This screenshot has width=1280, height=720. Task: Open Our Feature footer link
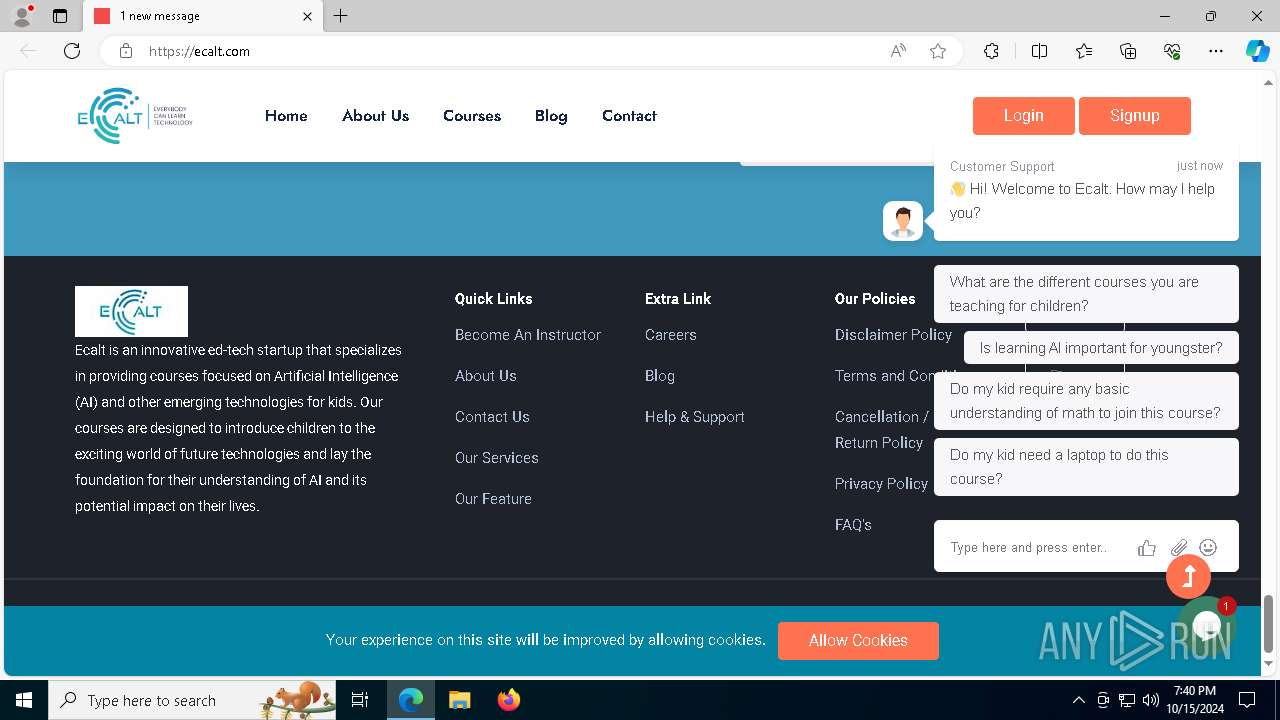point(493,499)
